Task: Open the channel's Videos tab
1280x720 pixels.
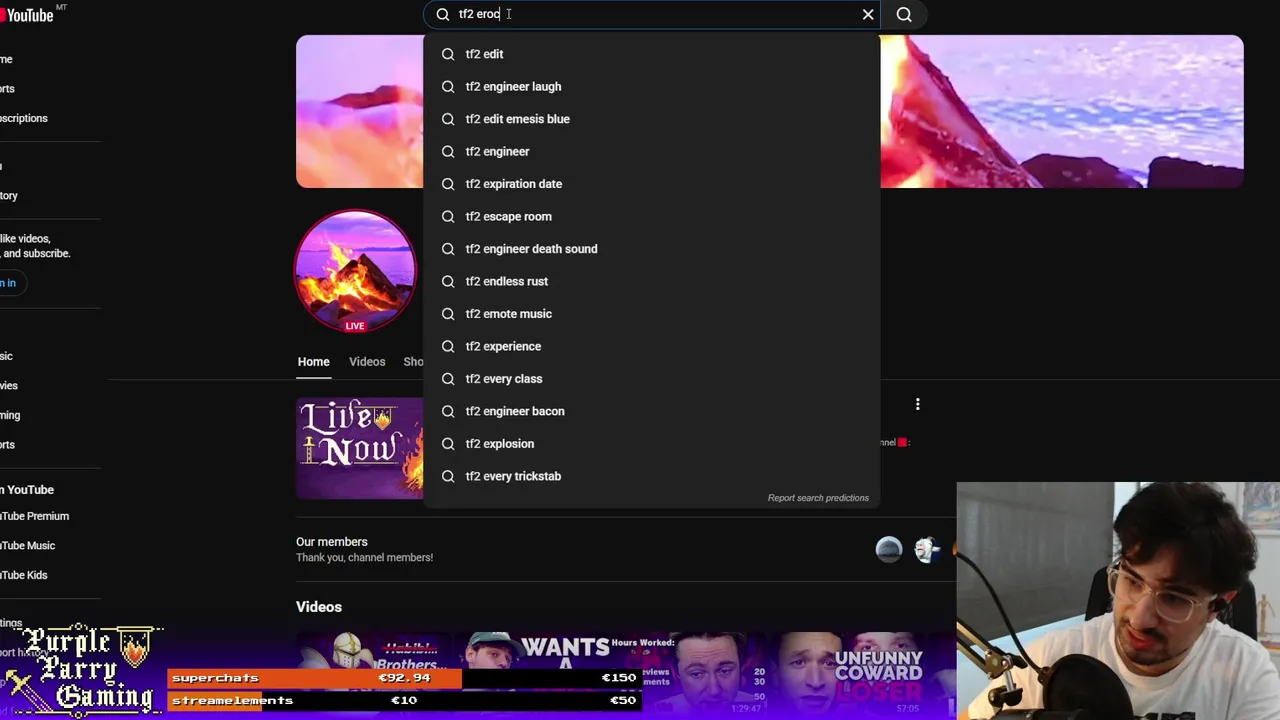Action: point(367,362)
